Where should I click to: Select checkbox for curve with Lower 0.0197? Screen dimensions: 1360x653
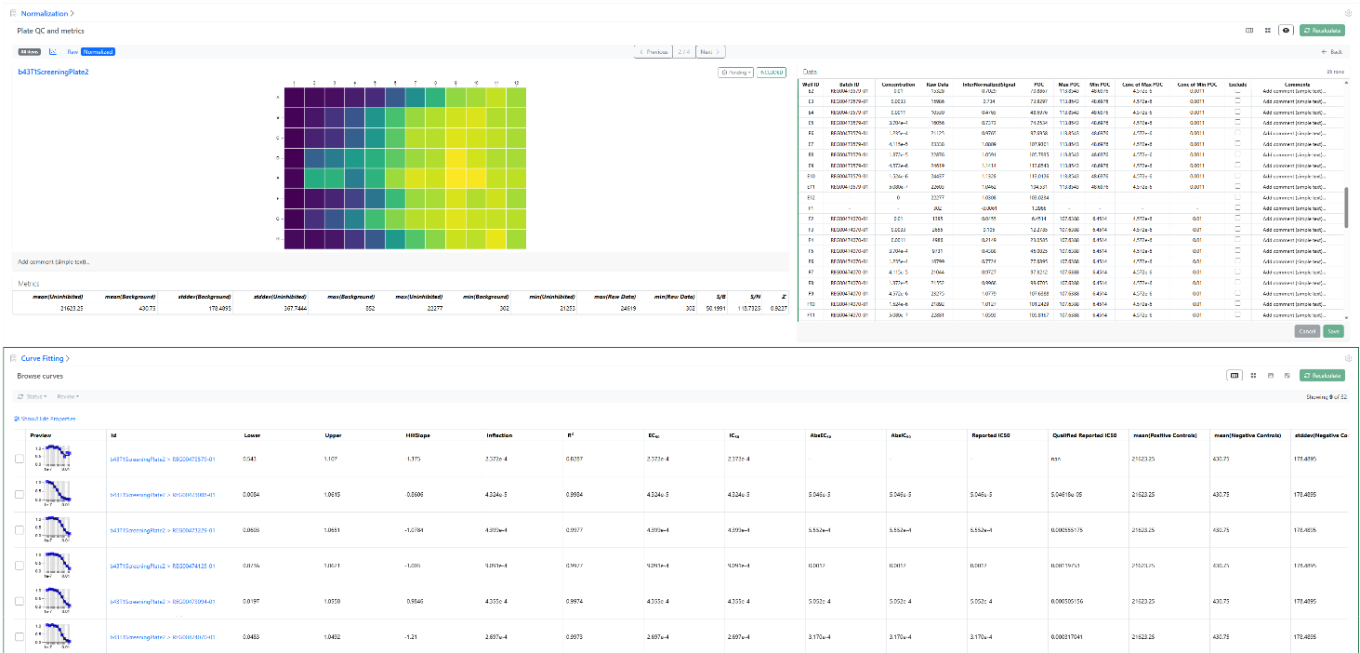pos(19,601)
